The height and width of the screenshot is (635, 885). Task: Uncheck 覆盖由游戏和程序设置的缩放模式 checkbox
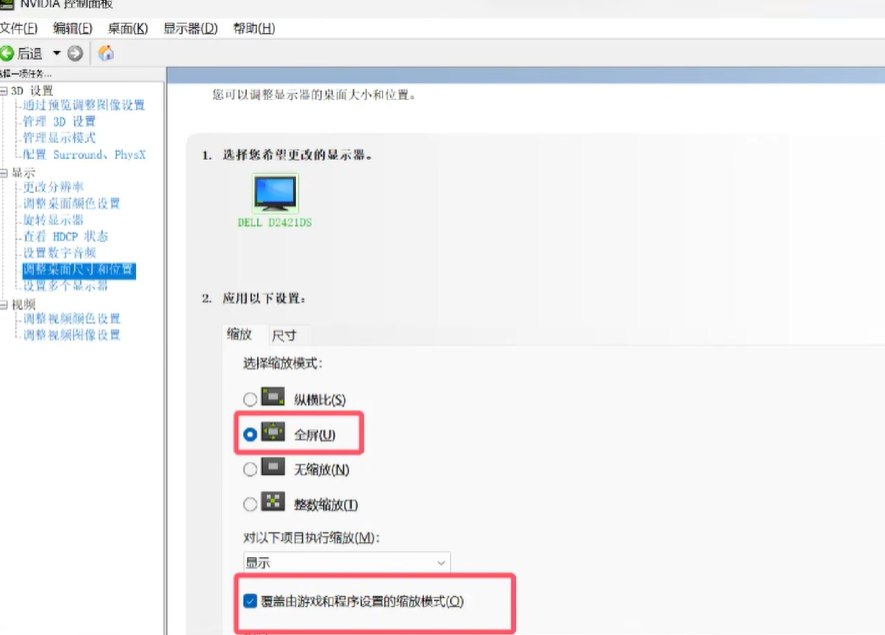click(x=250, y=601)
